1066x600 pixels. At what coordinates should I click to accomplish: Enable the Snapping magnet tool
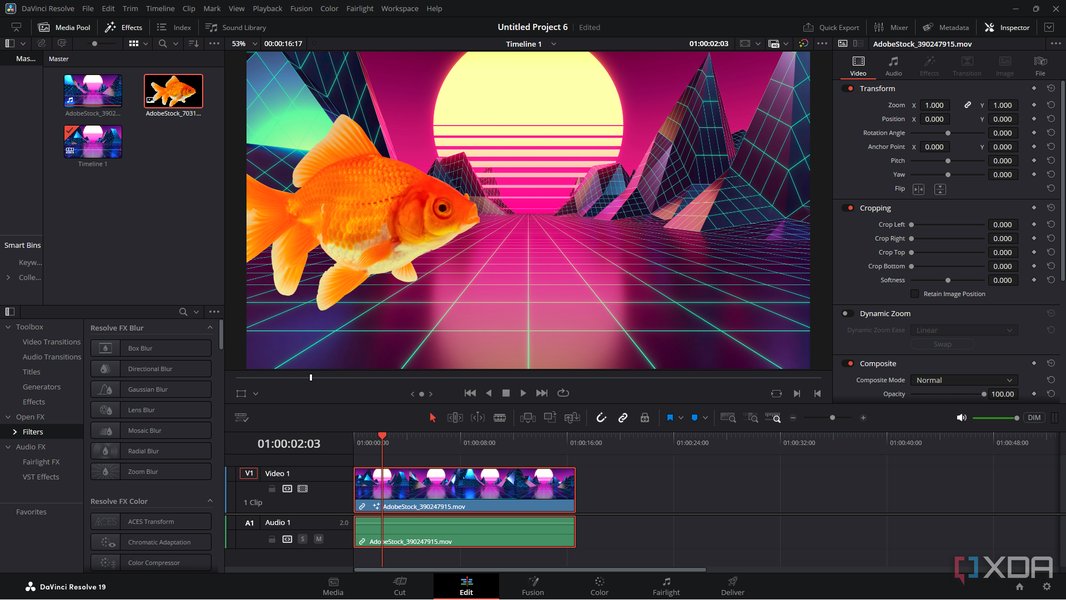601,417
